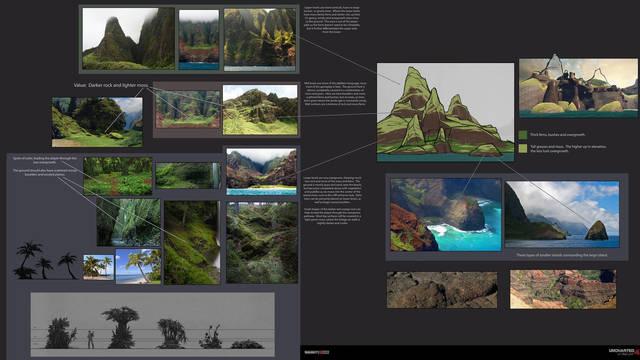Open the hazy green cliff wall reference photo
The image size is (640, 360).
188,109
